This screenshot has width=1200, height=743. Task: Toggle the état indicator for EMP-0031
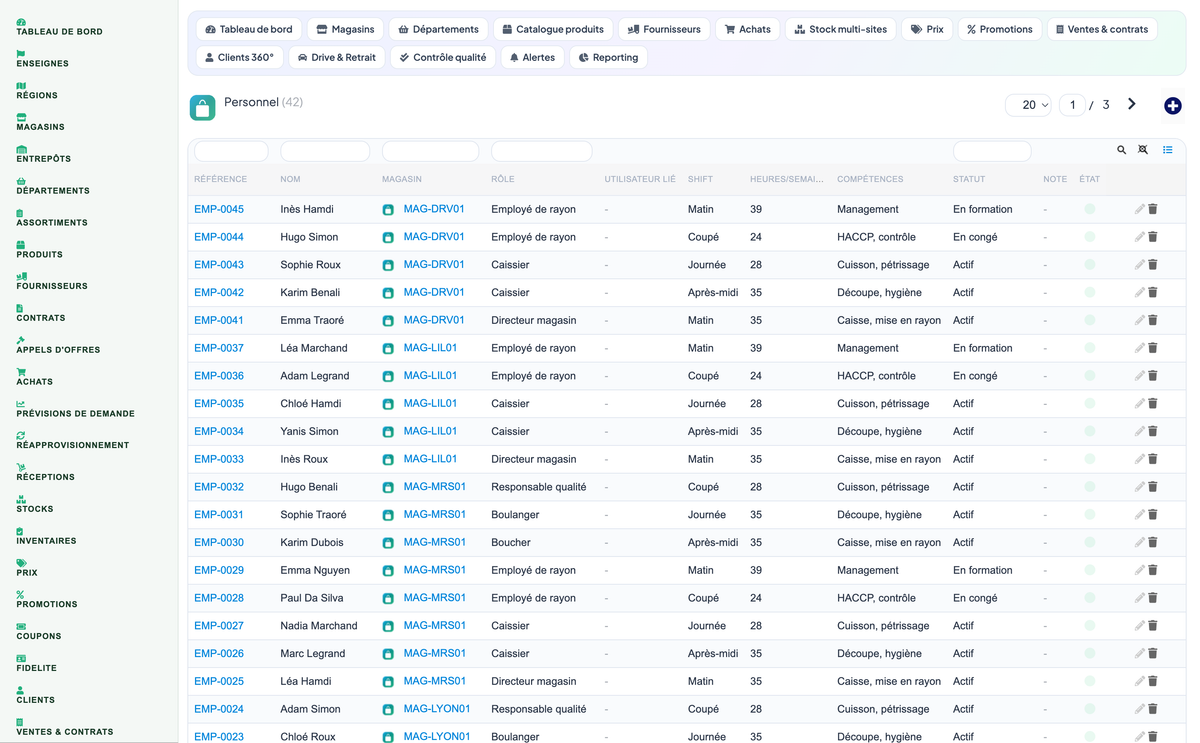coord(1089,515)
